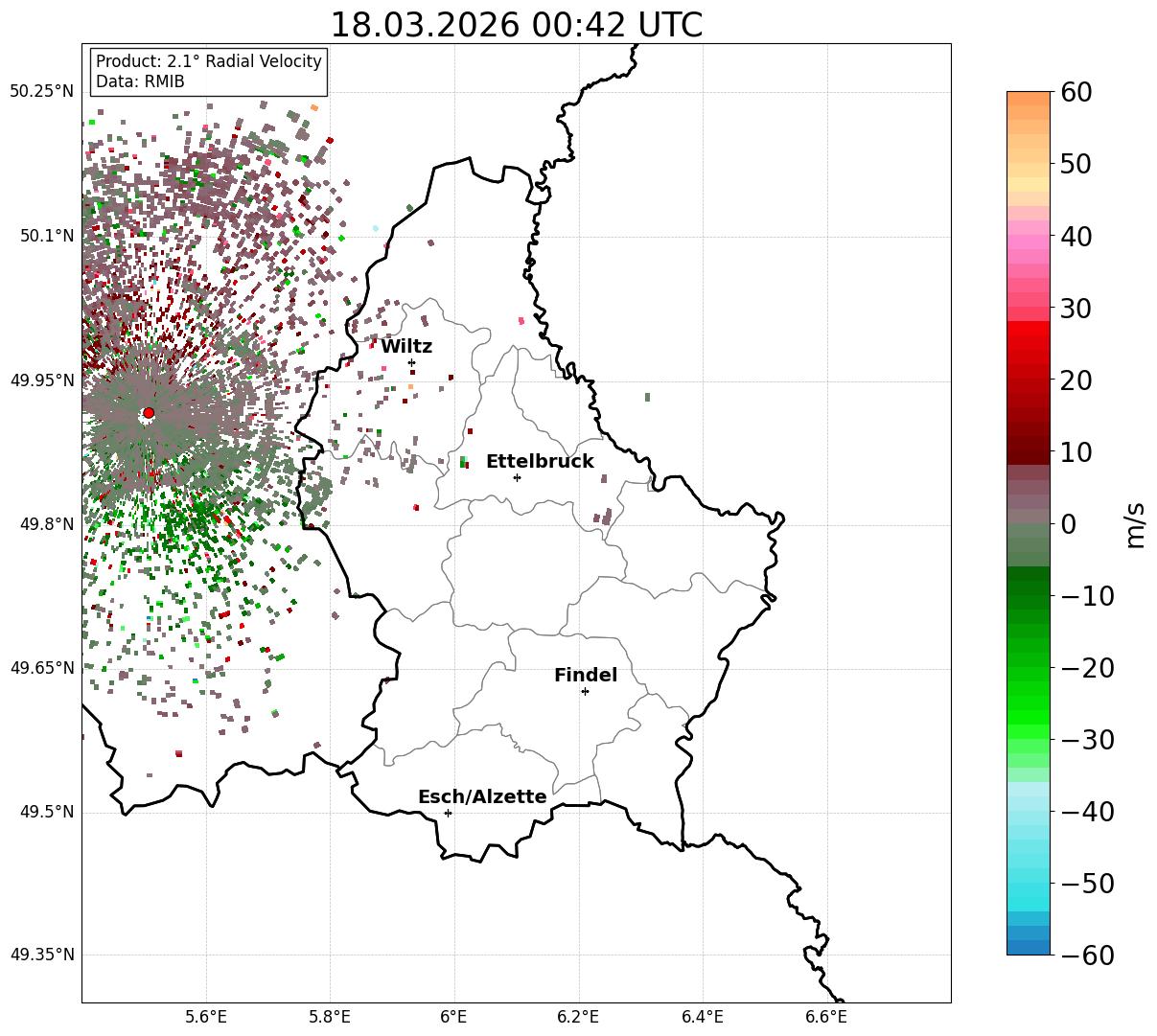Click the 50.25°N latitude label
This screenshot has width=1157, height=1036.
[x=41, y=92]
